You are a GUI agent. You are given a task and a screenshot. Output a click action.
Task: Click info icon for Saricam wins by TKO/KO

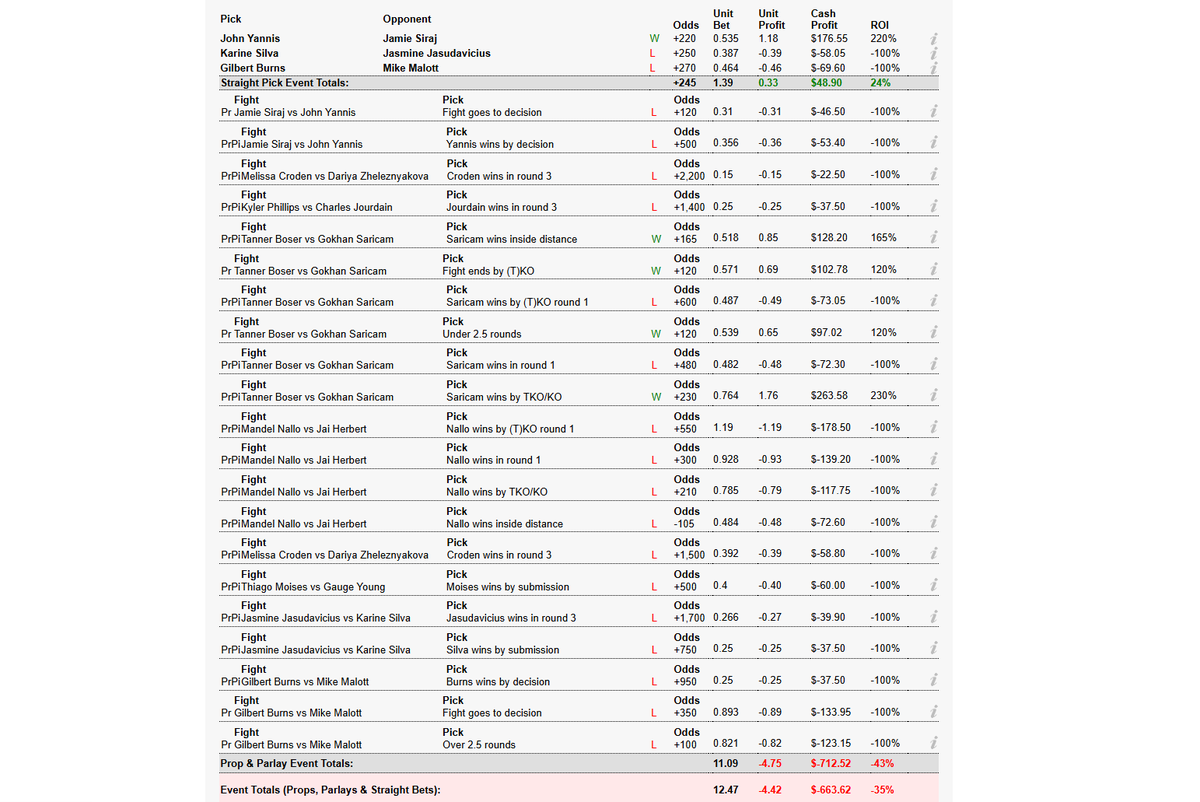click(932, 397)
